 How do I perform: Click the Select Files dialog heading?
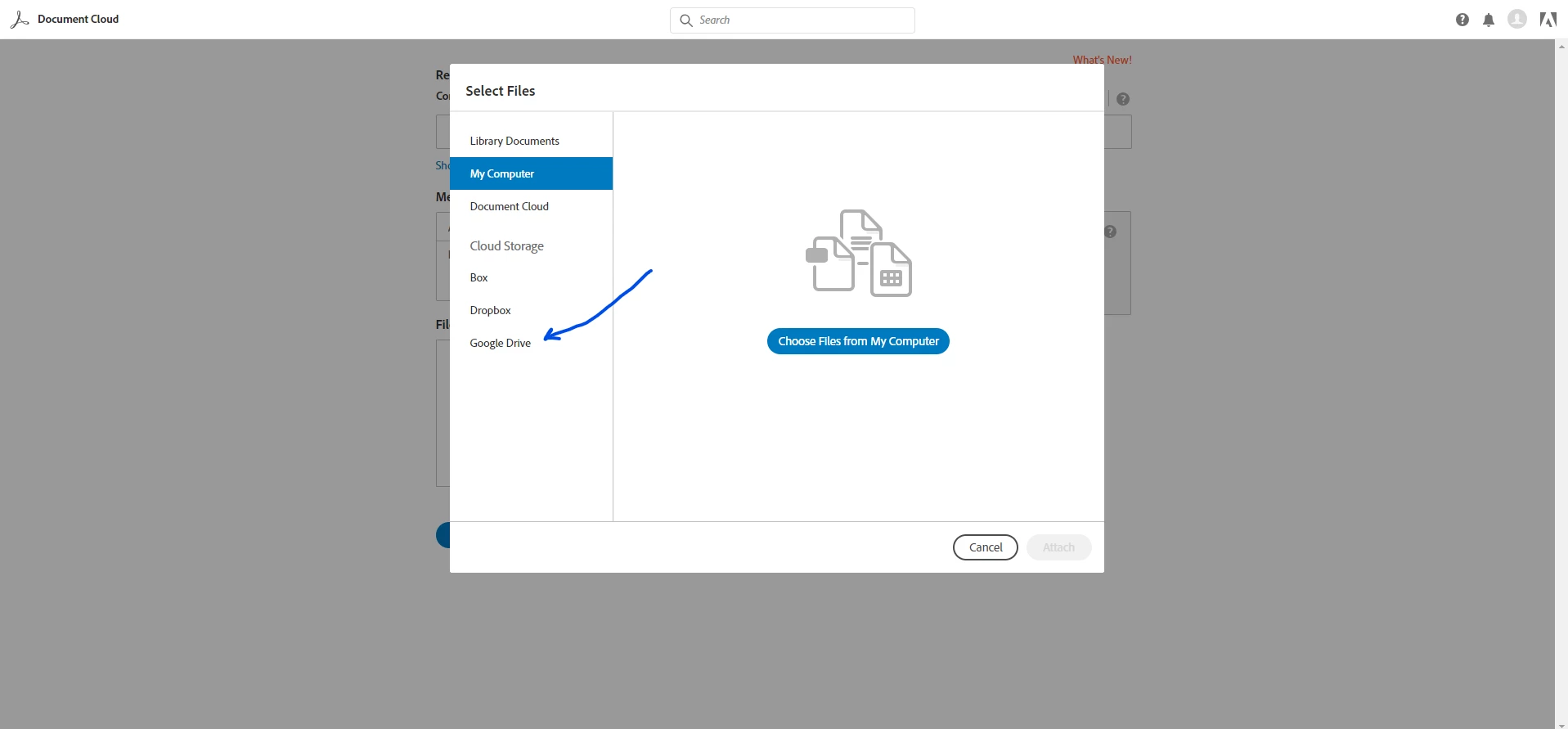coord(501,91)
